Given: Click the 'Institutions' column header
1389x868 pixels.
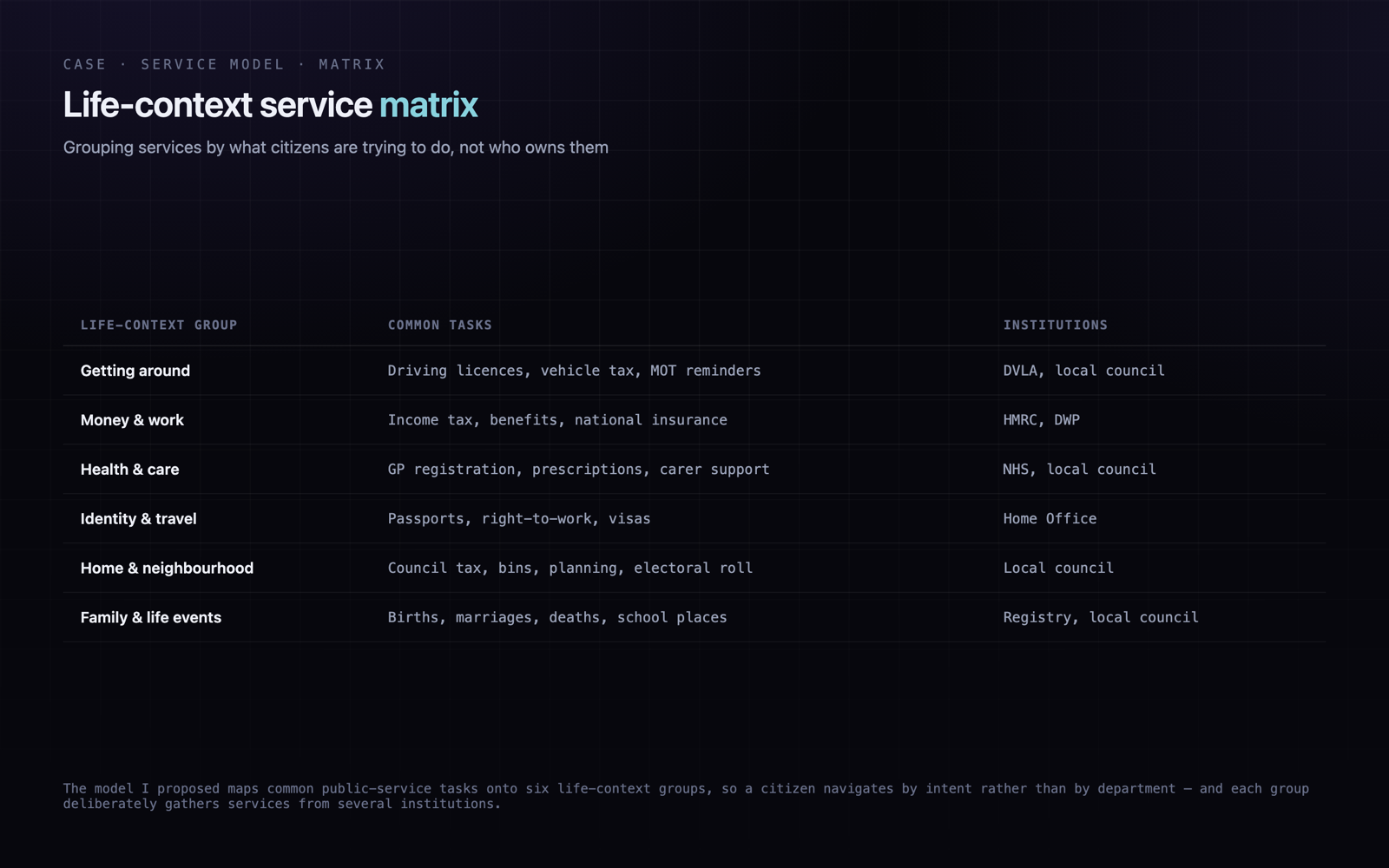Looking at the screenshot, I should click(x=1056, y=325).
